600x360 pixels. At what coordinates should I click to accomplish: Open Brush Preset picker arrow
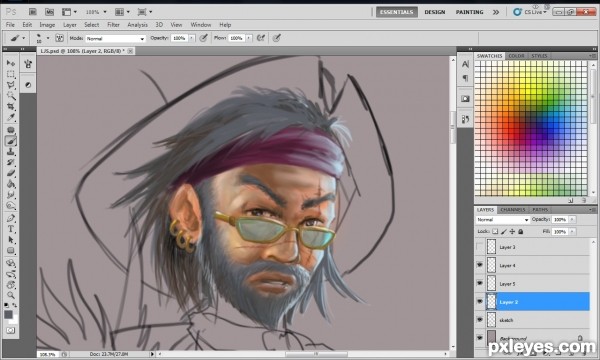click(x=48, y=38)
